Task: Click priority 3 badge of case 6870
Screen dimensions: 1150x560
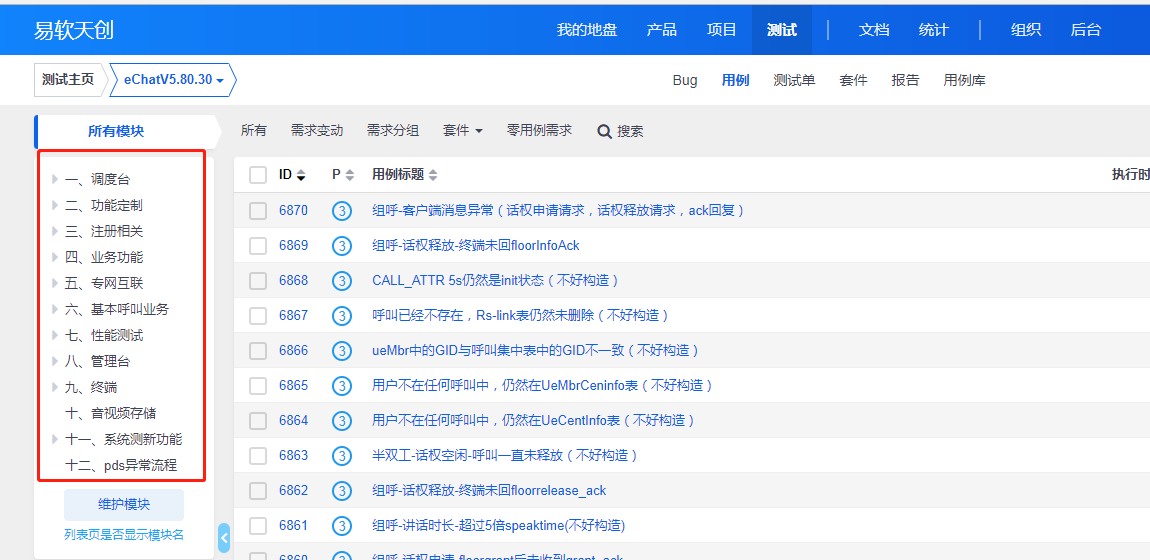Action: [x=342, y=211]
